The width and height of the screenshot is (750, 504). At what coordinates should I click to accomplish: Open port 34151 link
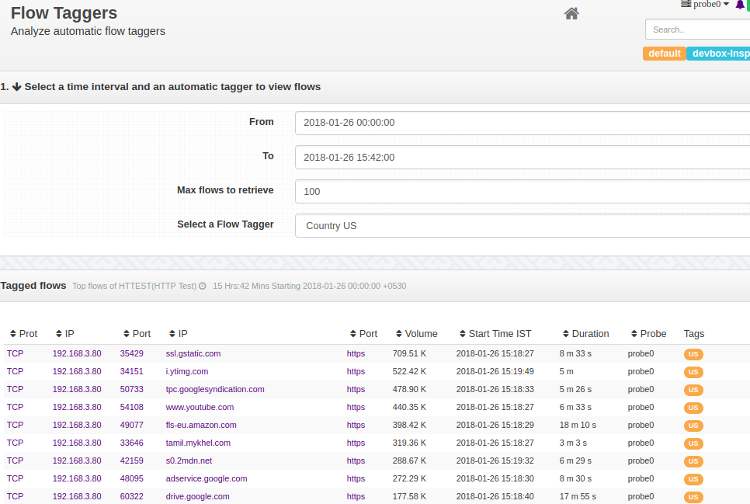click(132, 372)
